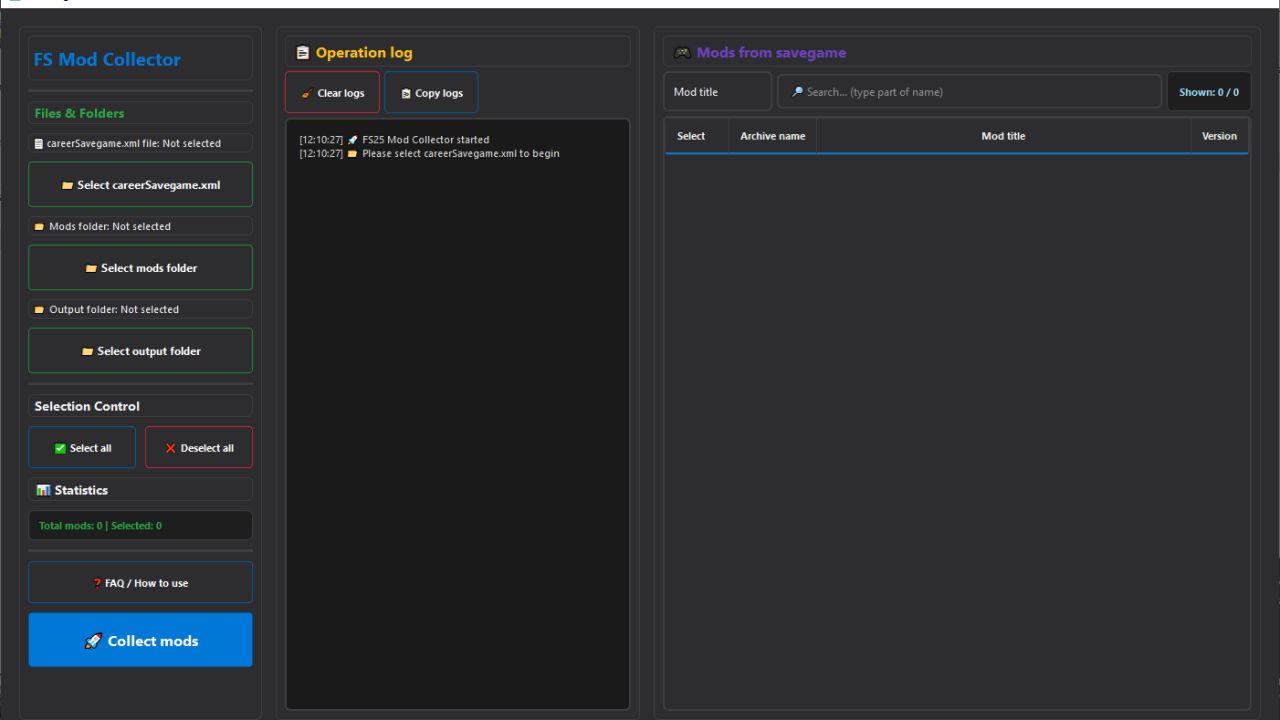Click the magnifier icon in the search field

coord(796,91)
